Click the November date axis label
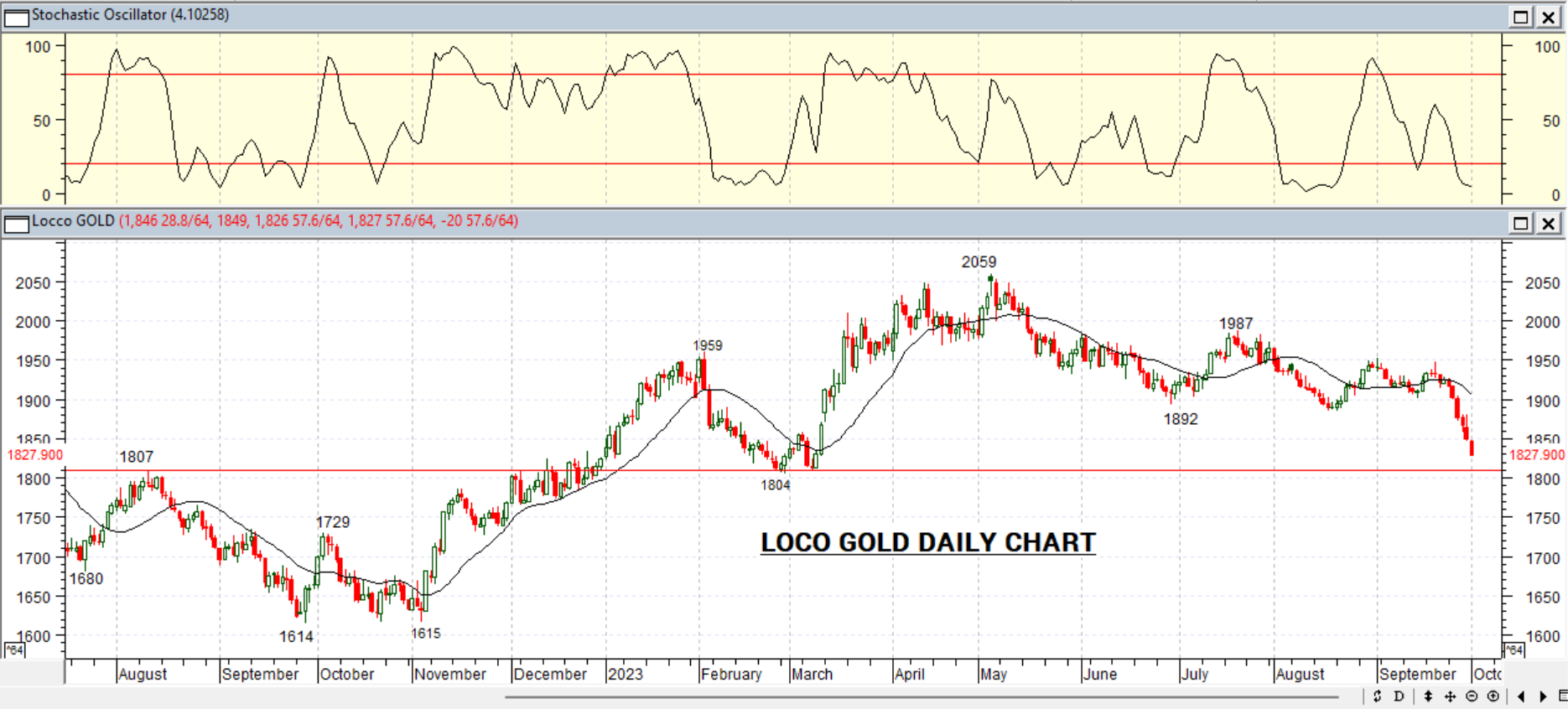The height and width of the screenshot is (709, 1568). click(x=450, y=675)
